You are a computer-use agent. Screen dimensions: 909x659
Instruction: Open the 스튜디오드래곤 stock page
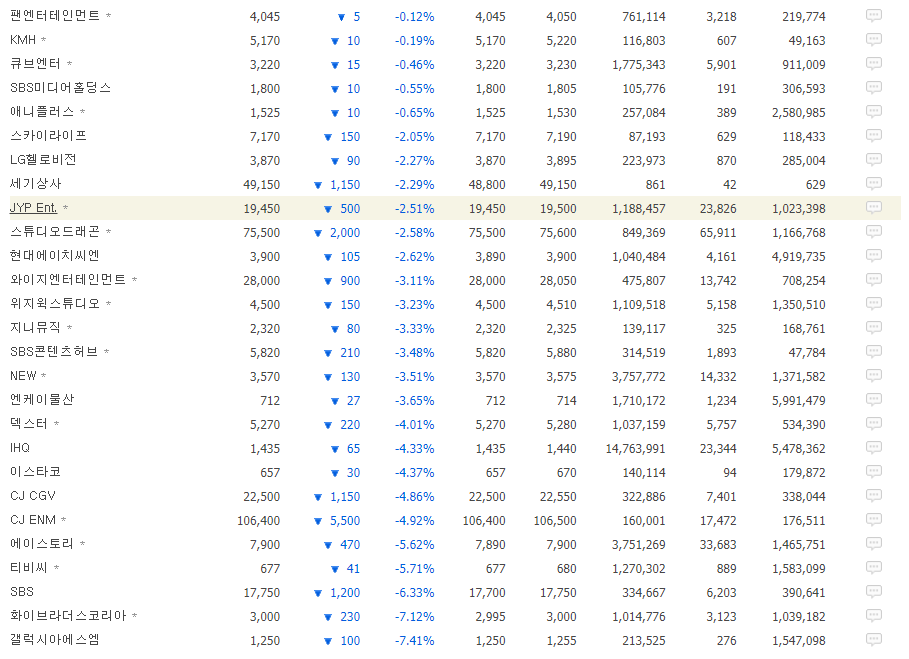point(55,231)
